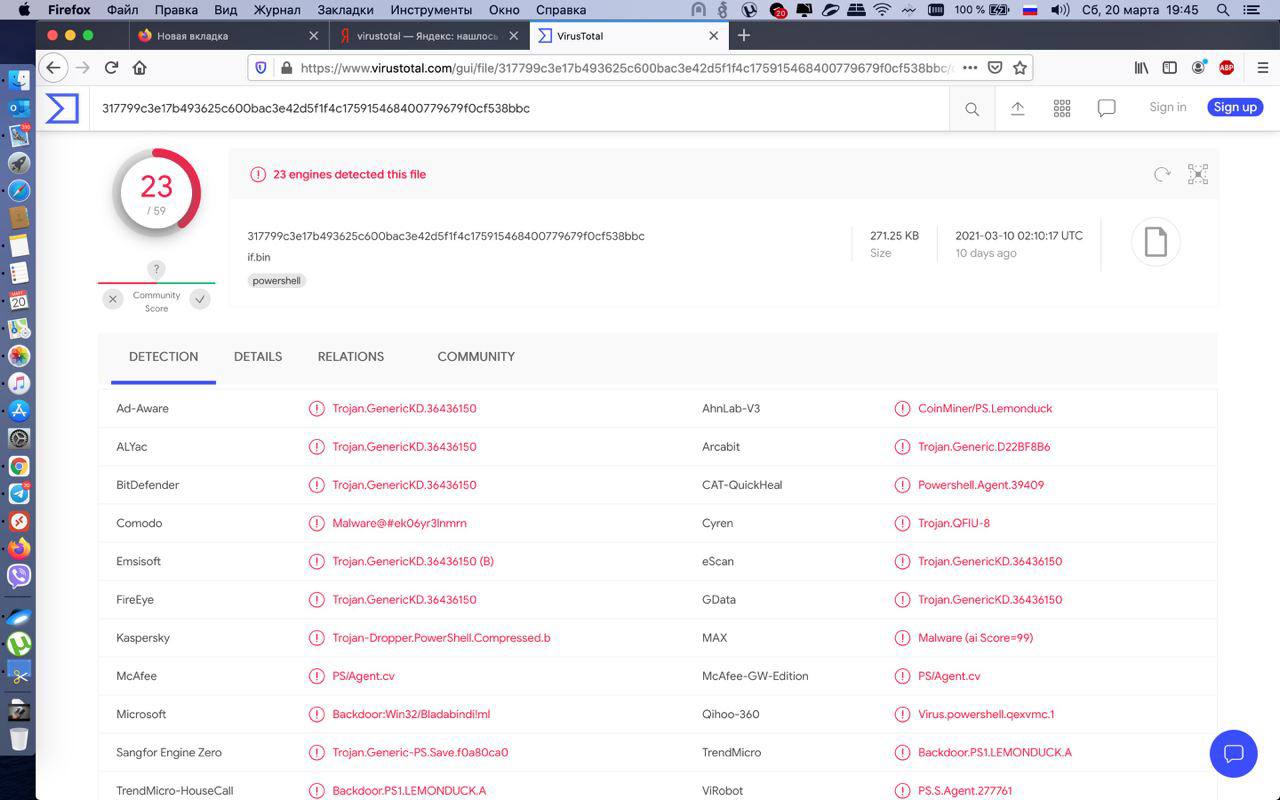Click the Kaspersky Trojan-Dropper.PowerShell.Compressed.b result
This screenshot has height=800, width=1280.
click(441, 638)
